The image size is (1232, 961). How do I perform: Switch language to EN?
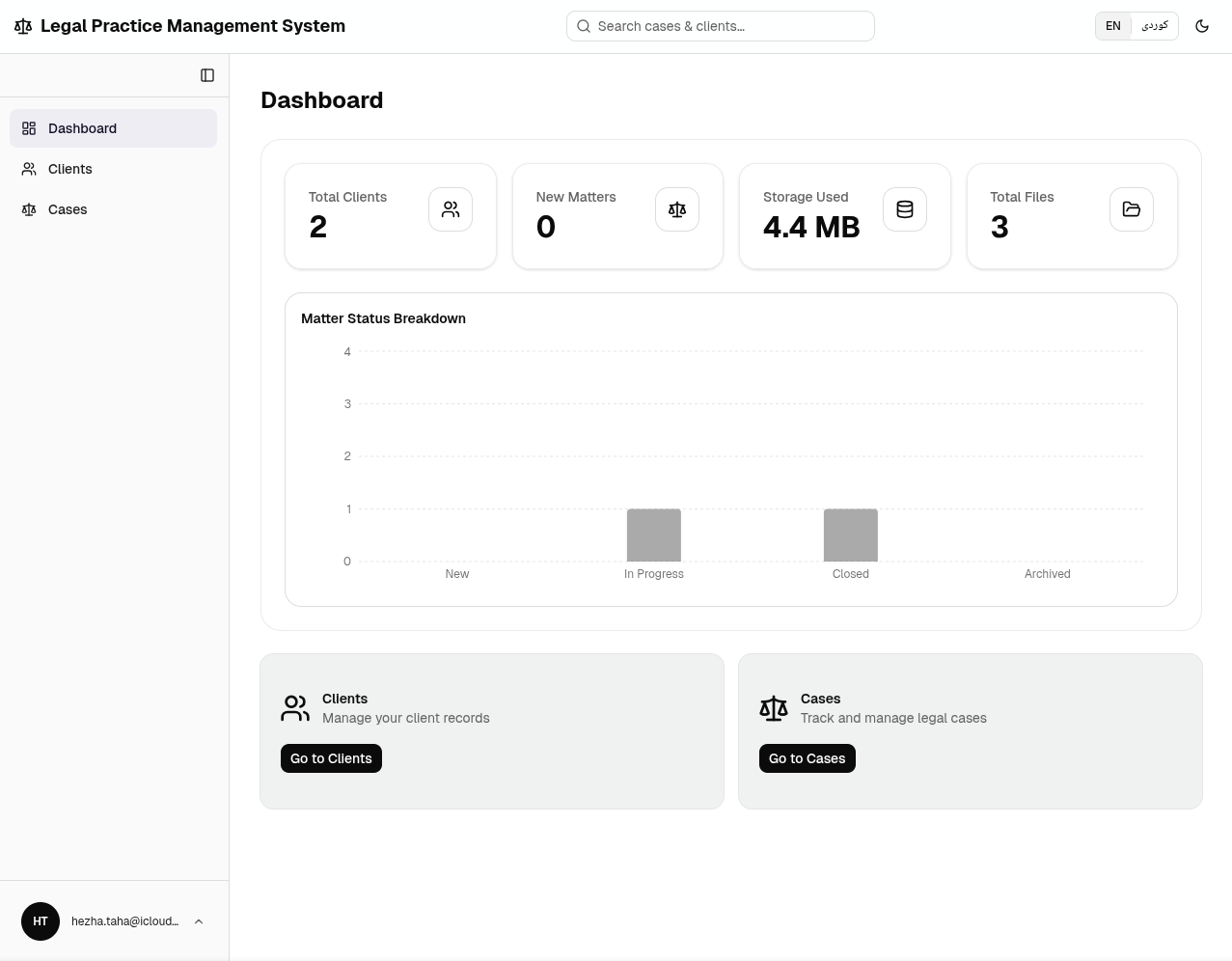pyautogui.click(x=1113, y=26)
